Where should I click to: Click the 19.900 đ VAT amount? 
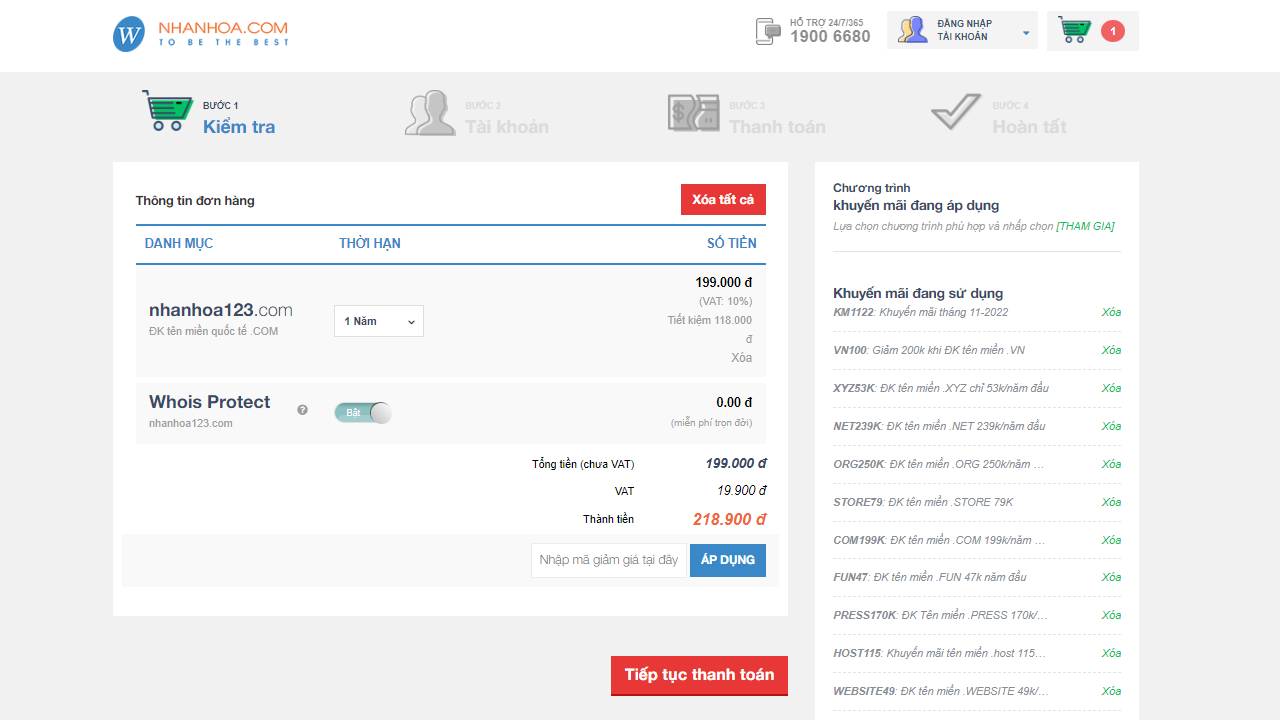(741, 490)
